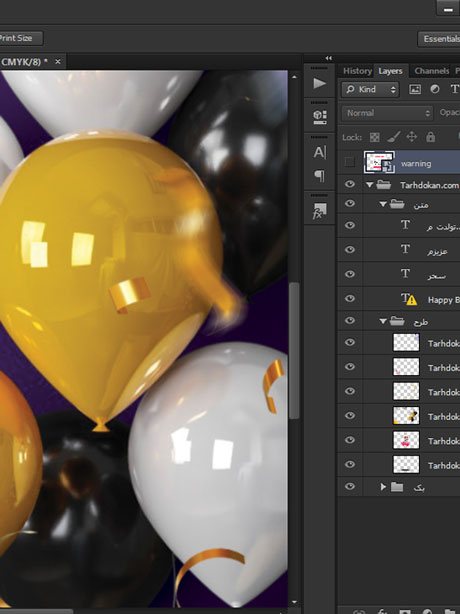
Task: Select the Tarhdokan.com group name
Action: tap(429, 185)
